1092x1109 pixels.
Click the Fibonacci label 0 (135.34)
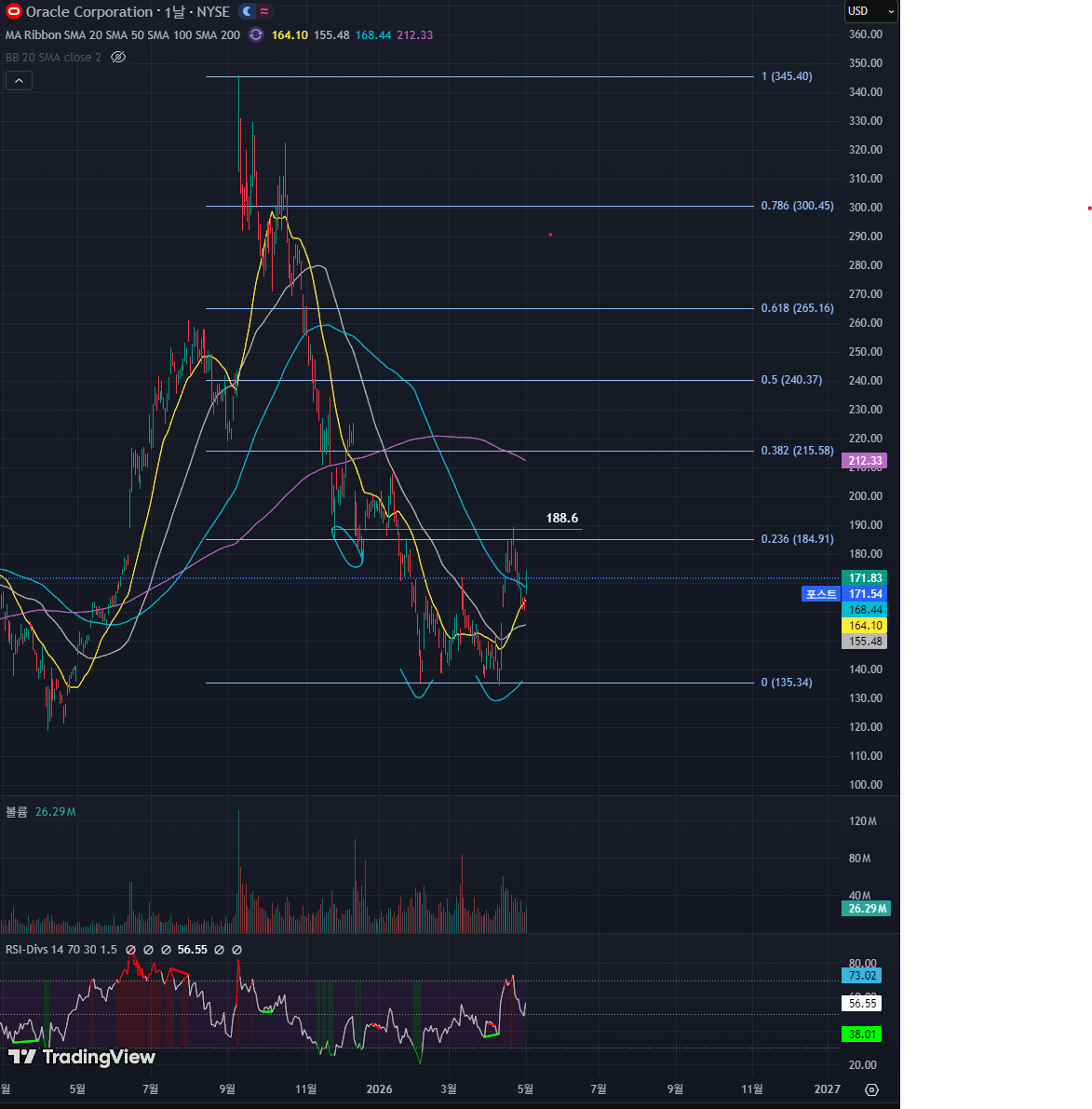[787, 682]
